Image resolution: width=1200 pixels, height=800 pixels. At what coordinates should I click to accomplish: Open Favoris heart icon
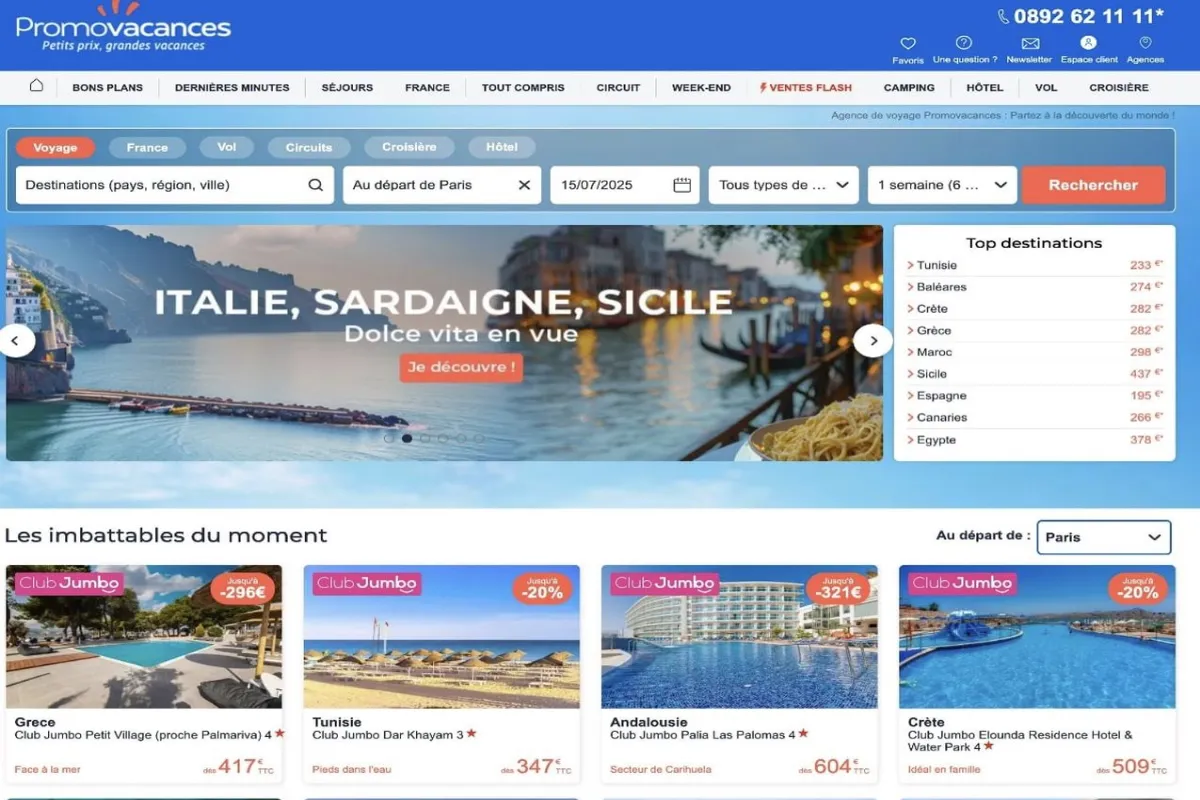click(x=908, y=44)
